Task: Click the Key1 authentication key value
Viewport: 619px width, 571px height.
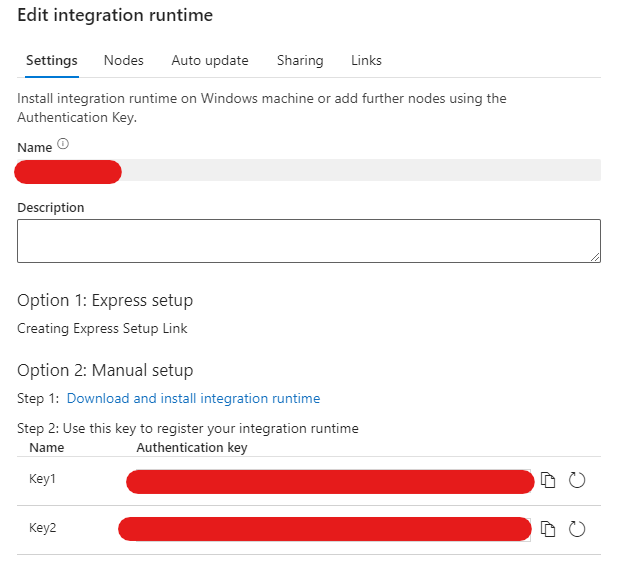Action: pos(330,481)
